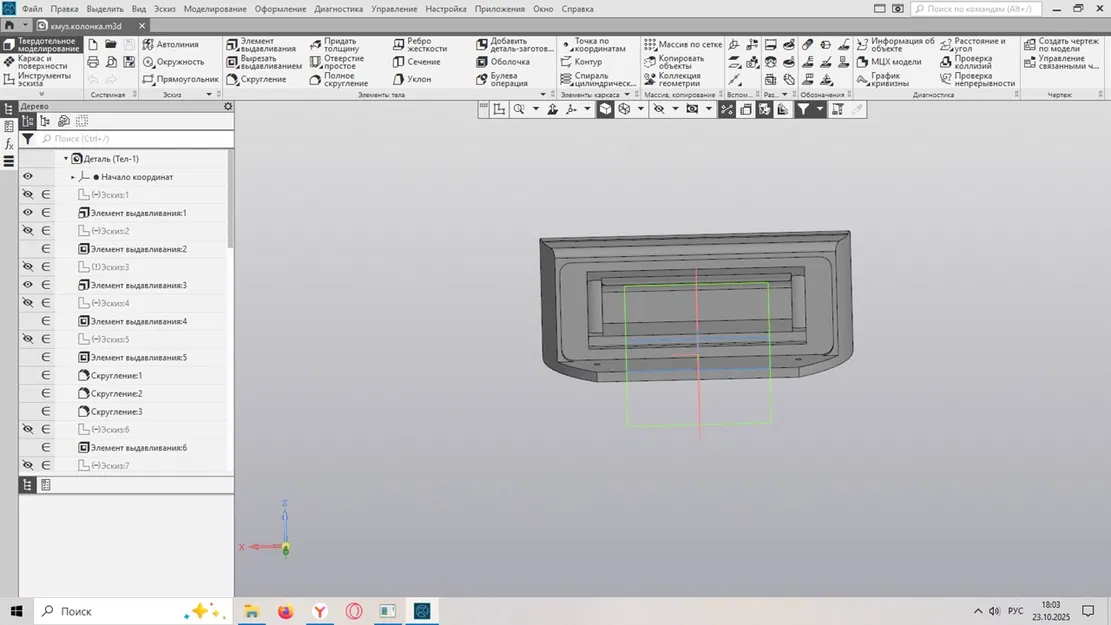Choose Оболочка shell command
The height and width of the screenshot is (625, 1111).
pyautogui.click(x=502, y=62)
